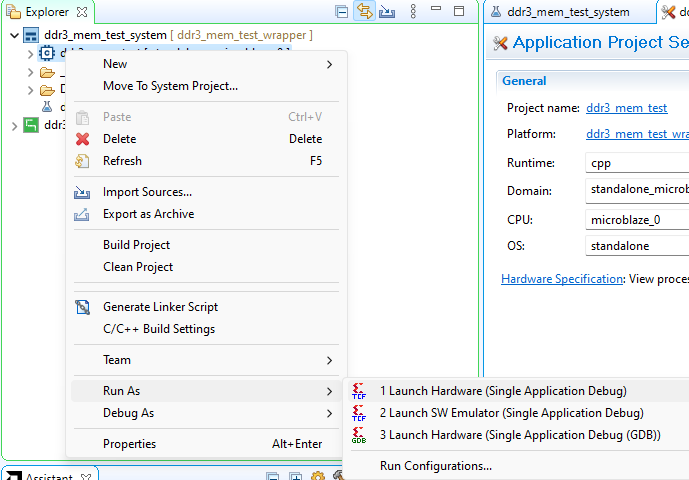Click the red Delete icon in context menu
The image size is (689, 480).
point(83,139)
